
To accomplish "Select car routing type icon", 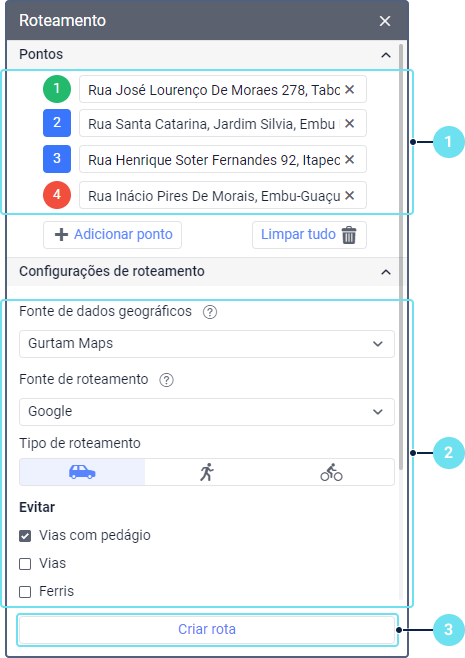I will pyautogui.click(x=82, y=472).
